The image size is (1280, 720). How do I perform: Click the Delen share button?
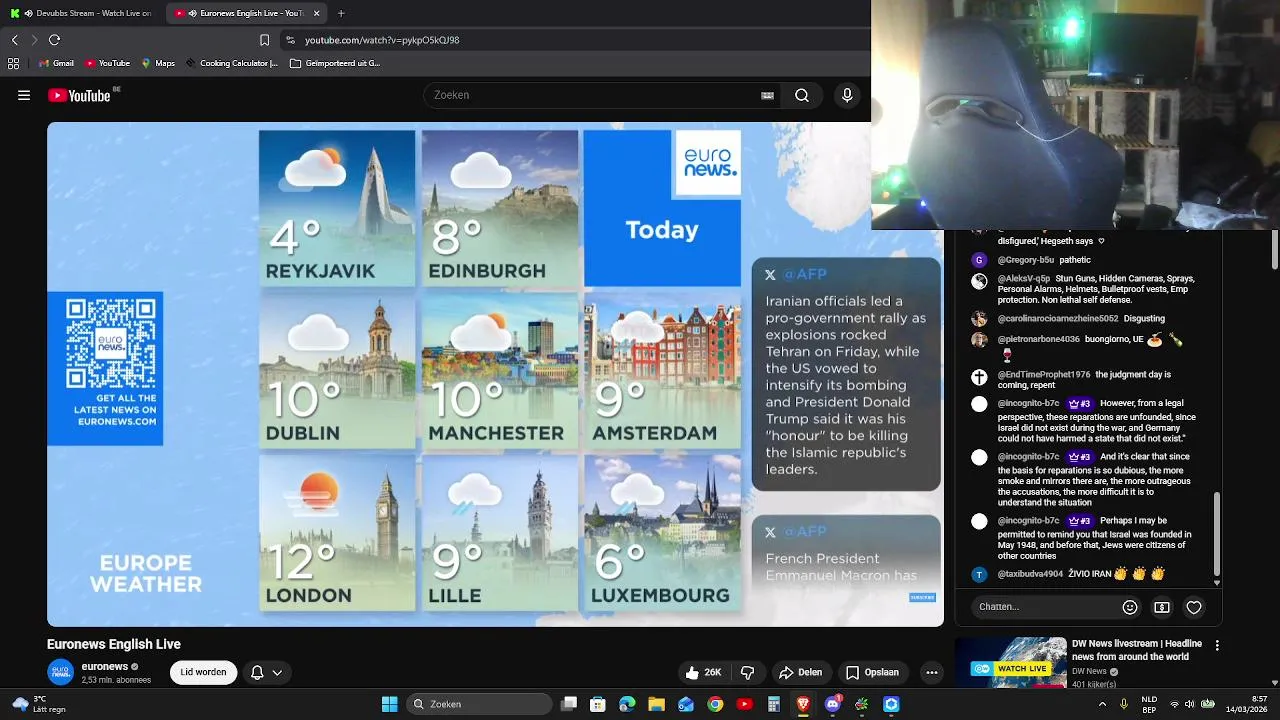(800, 672)
